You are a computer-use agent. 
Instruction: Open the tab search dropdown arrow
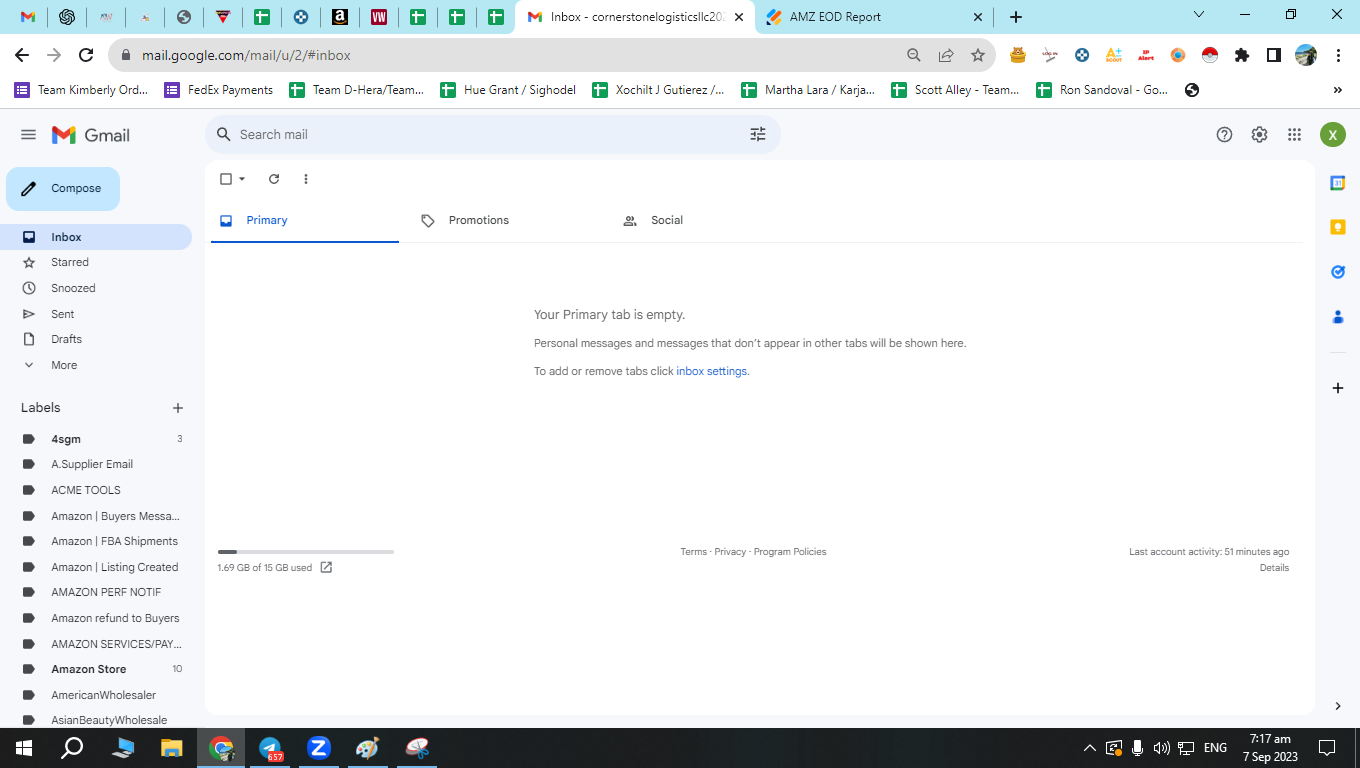click(1199, 15)
